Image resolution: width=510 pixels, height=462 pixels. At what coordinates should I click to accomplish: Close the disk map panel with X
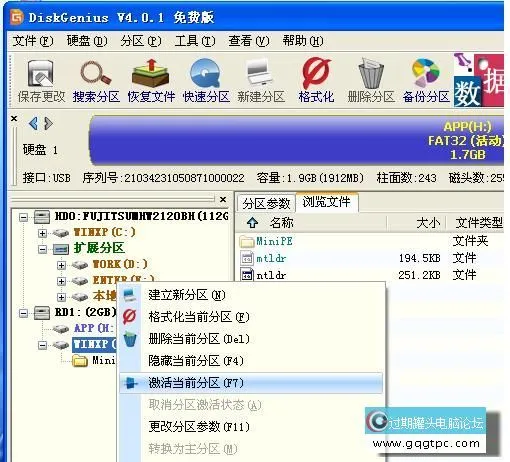[14, 118]
